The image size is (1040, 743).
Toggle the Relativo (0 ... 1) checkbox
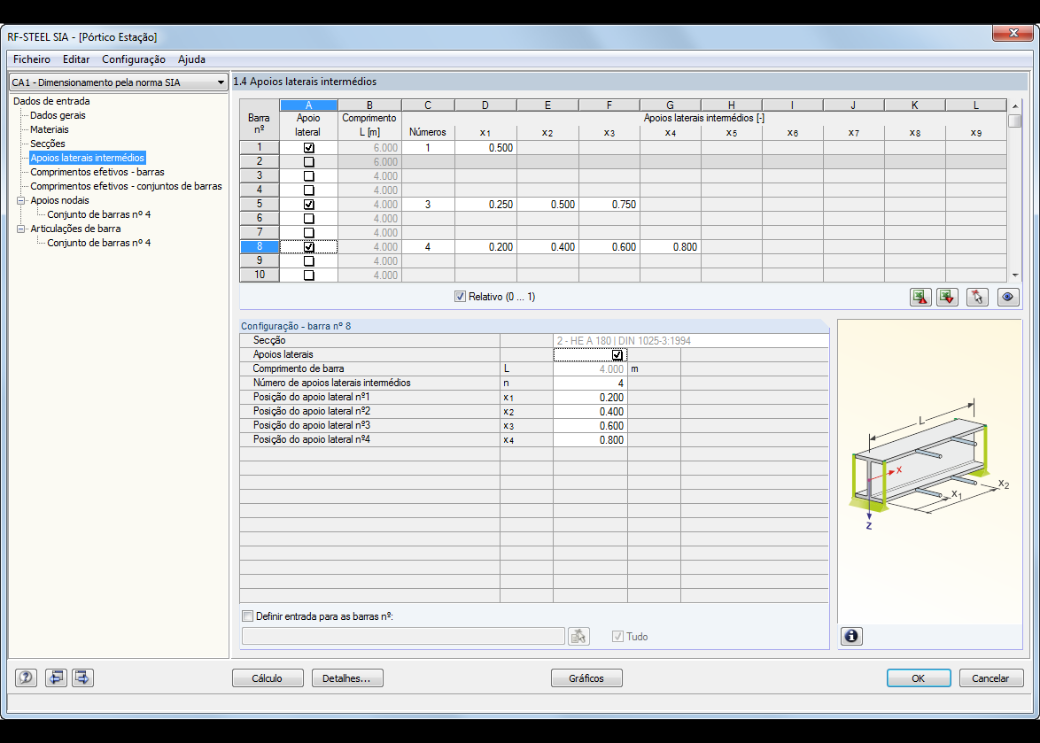460,297
